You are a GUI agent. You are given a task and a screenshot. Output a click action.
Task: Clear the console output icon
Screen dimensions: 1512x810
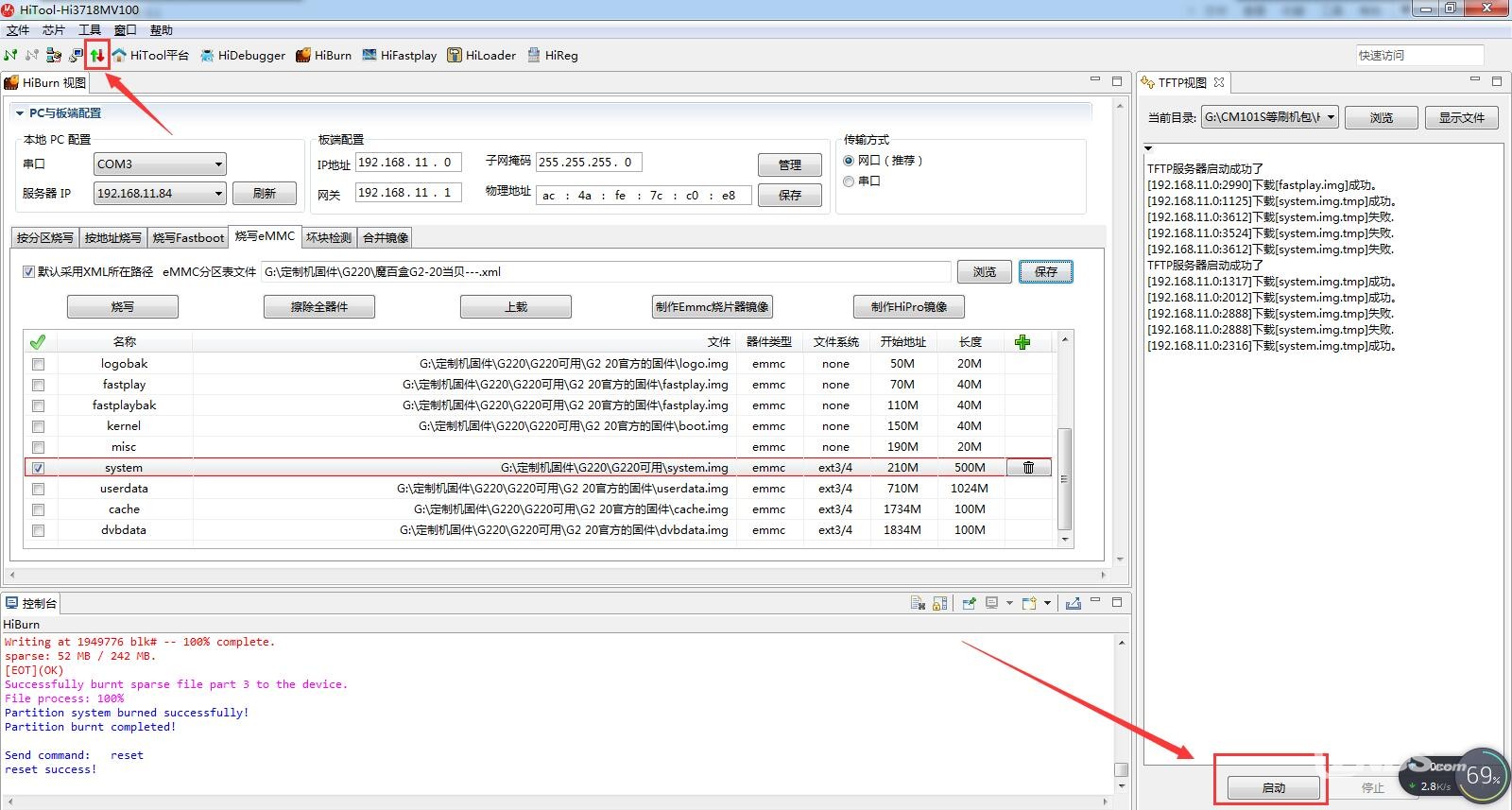point(917,603)
